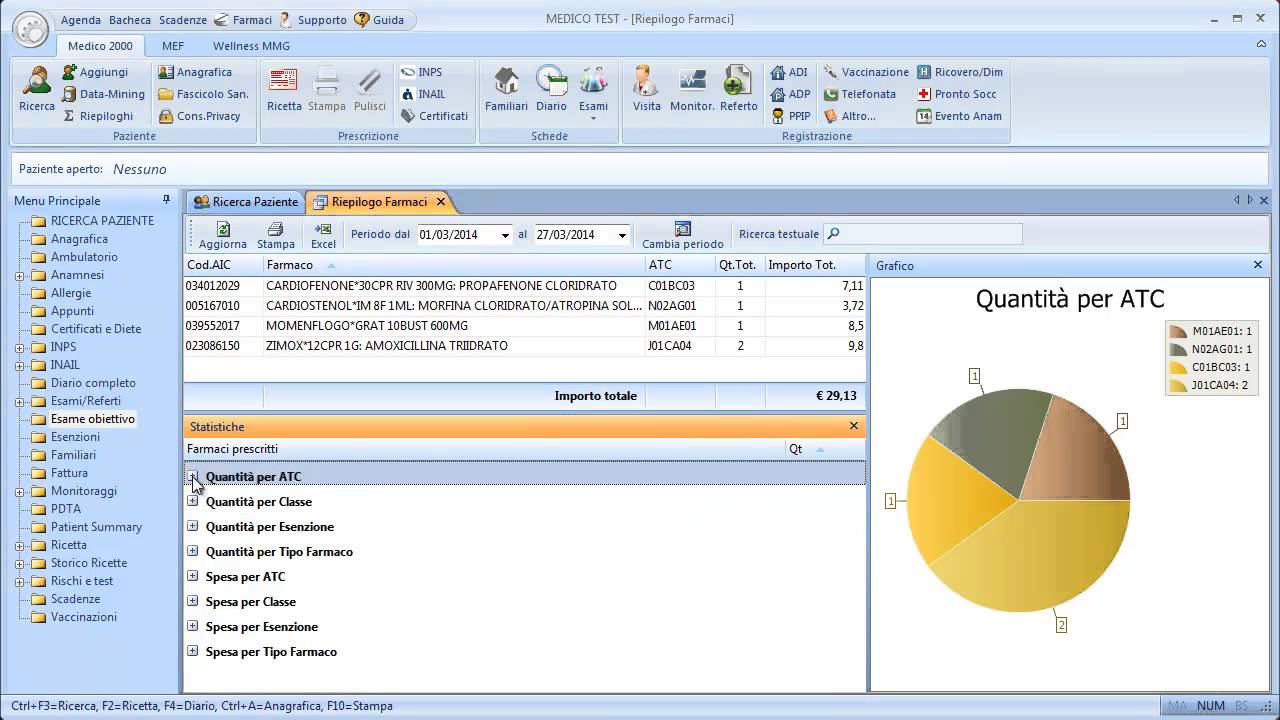The image size is (1280, 720).
Task: Open Monitor. monitoring icon
Action: tap(692, 90)
